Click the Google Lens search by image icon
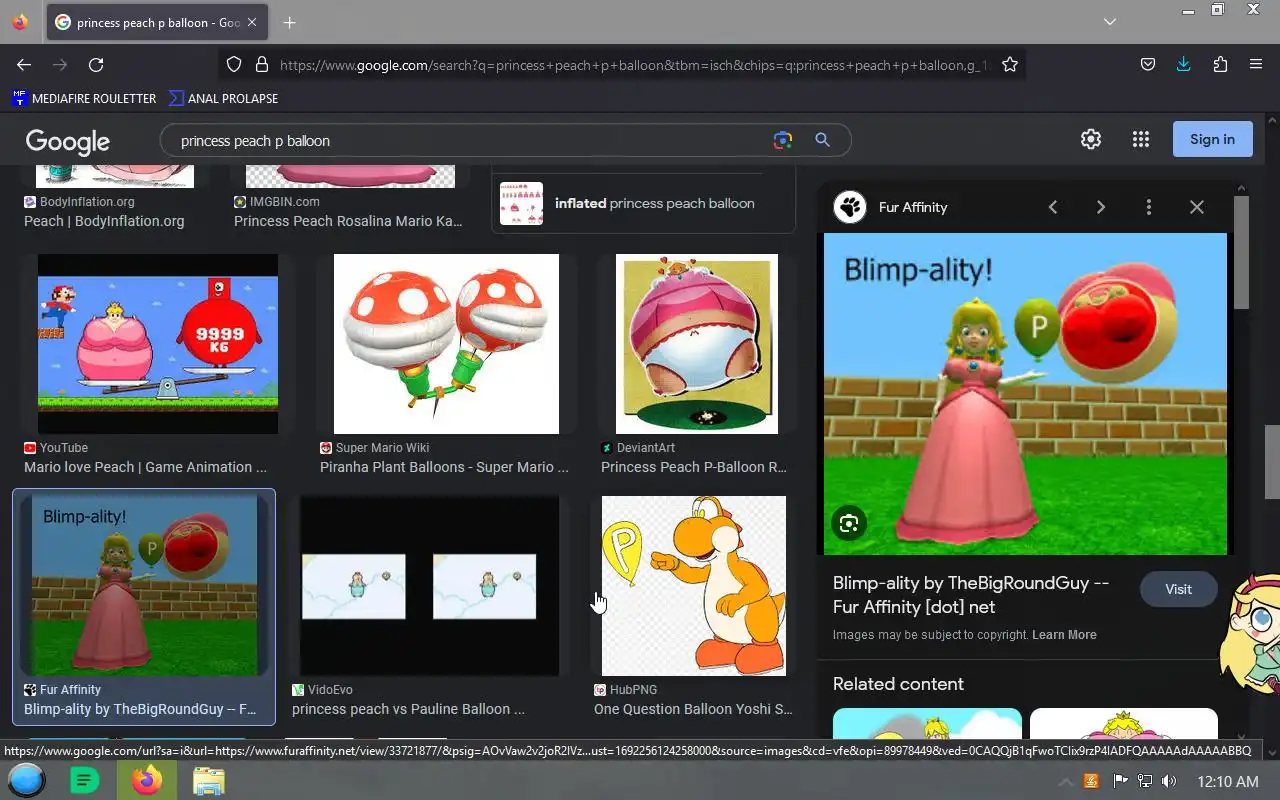The width and height of the screenshot is (1280, 800). tap(783, 140)
